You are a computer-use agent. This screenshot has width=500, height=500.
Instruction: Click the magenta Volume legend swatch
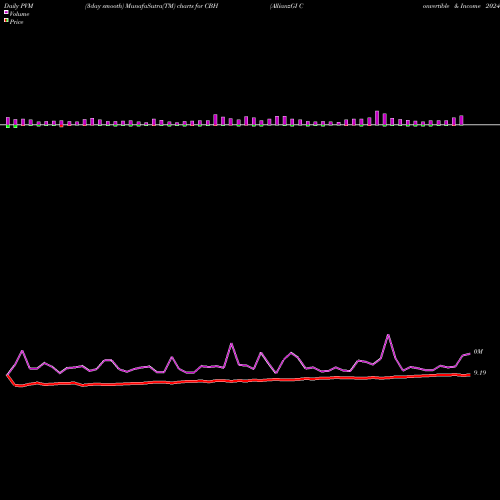pos(6,12)
